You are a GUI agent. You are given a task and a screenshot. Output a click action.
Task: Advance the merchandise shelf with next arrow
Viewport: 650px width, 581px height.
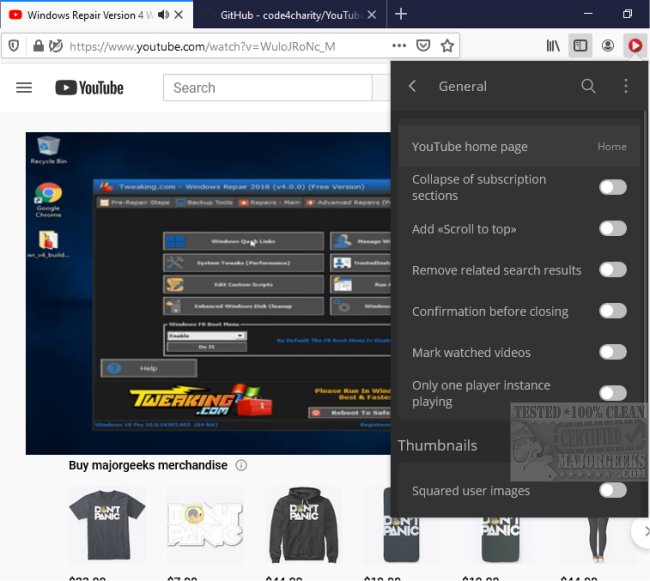coord(643,531)
